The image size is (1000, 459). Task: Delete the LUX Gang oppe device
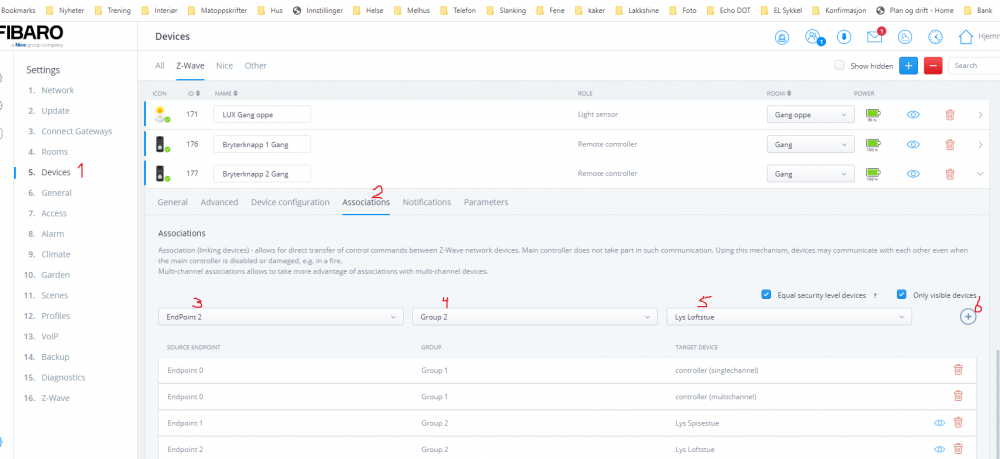coord(949,115)
